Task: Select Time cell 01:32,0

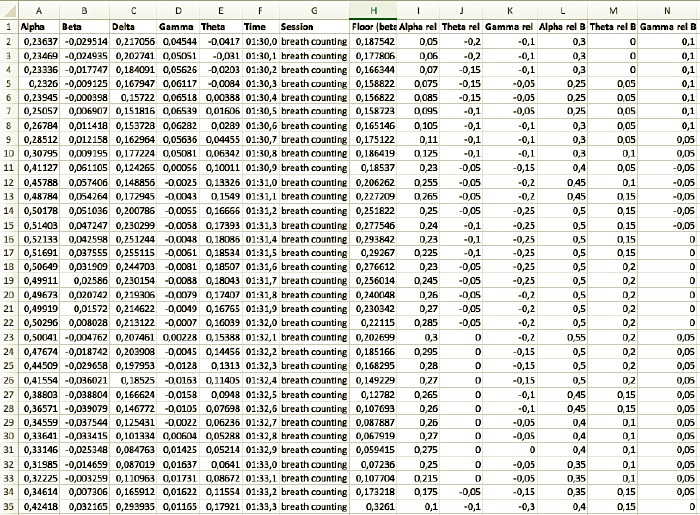Action: 261,323
